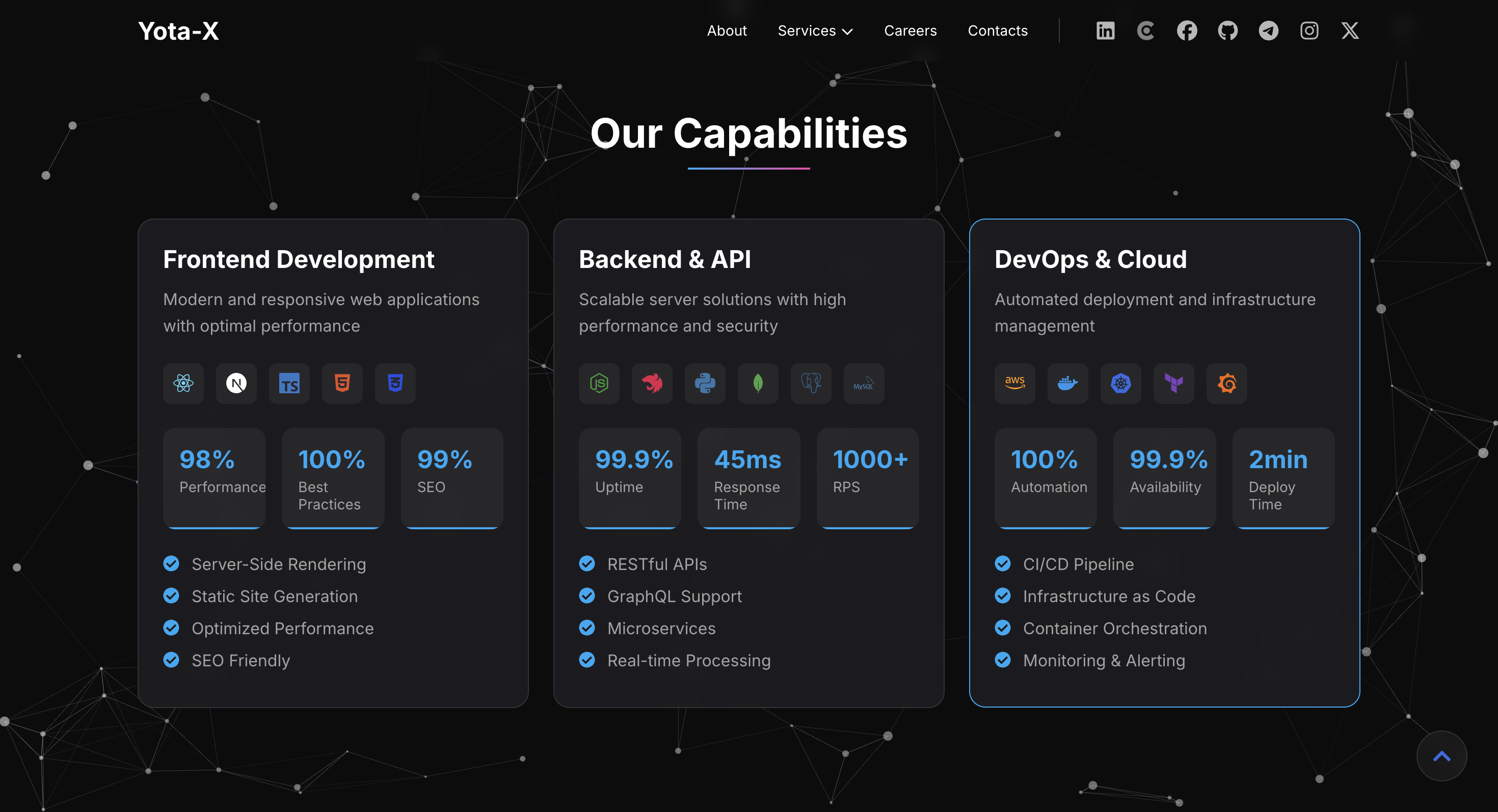This screenshot has width=1498, height=812.
Task: Click the 99.9% Uptime stat
Action: point(630,478)
